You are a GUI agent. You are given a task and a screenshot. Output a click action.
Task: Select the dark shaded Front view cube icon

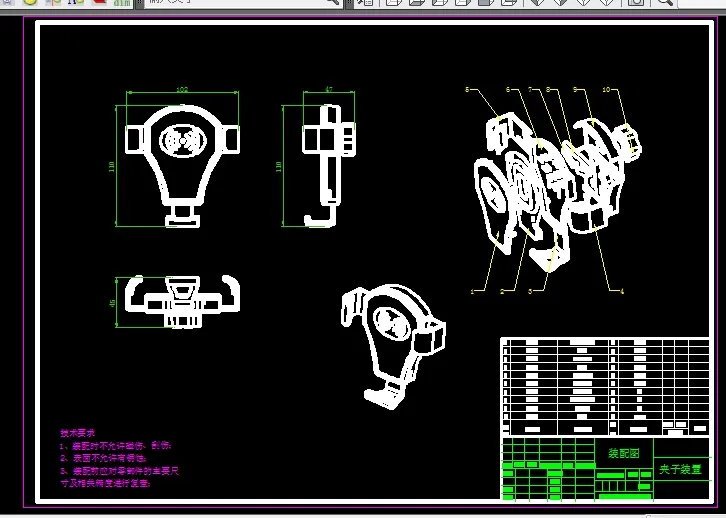coord(486,2)
